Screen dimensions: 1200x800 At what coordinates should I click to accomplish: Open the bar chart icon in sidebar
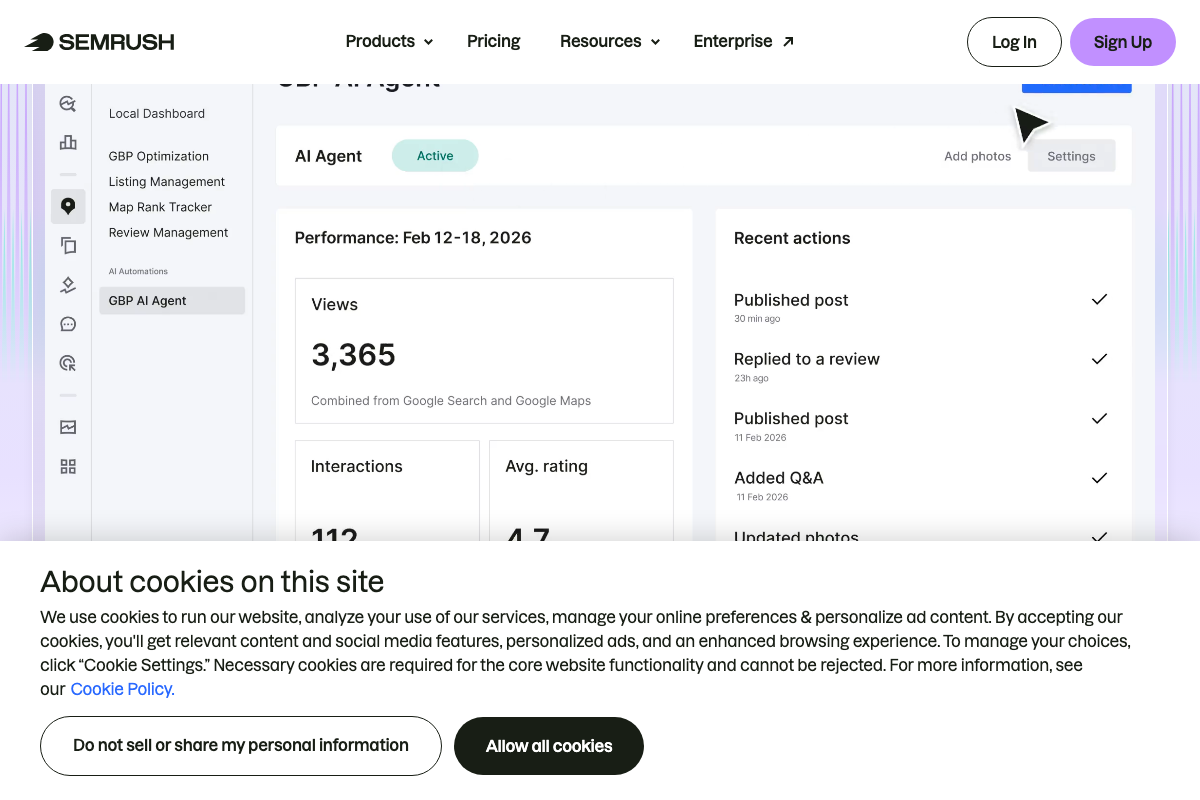pos(68,142)
